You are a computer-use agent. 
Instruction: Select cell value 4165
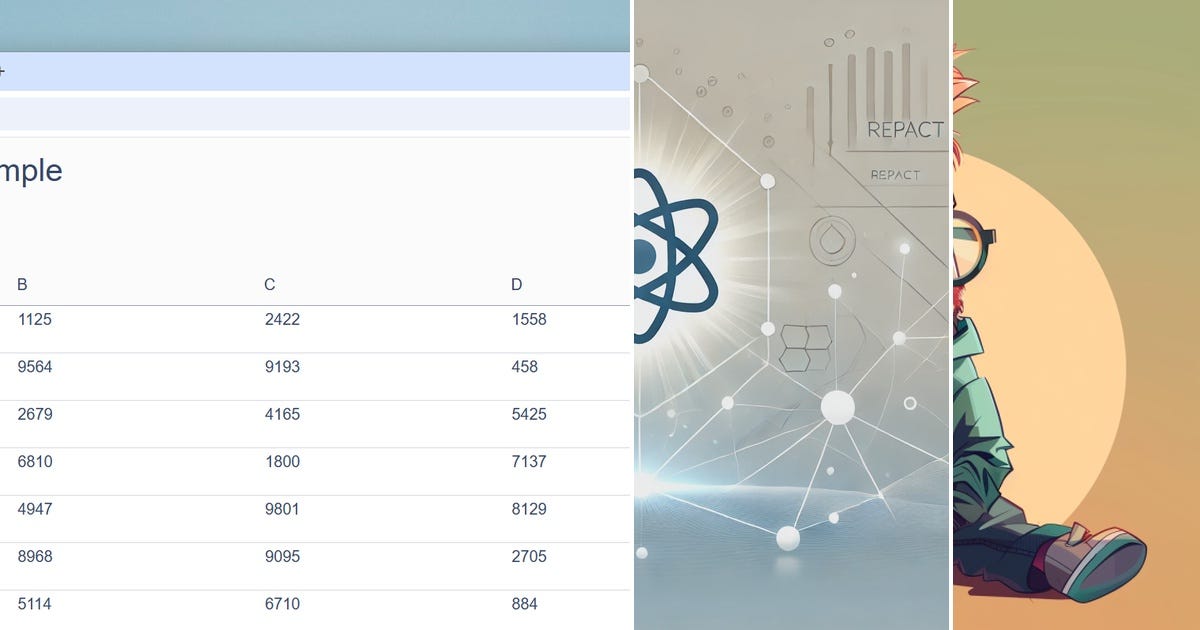pos(282,414)
